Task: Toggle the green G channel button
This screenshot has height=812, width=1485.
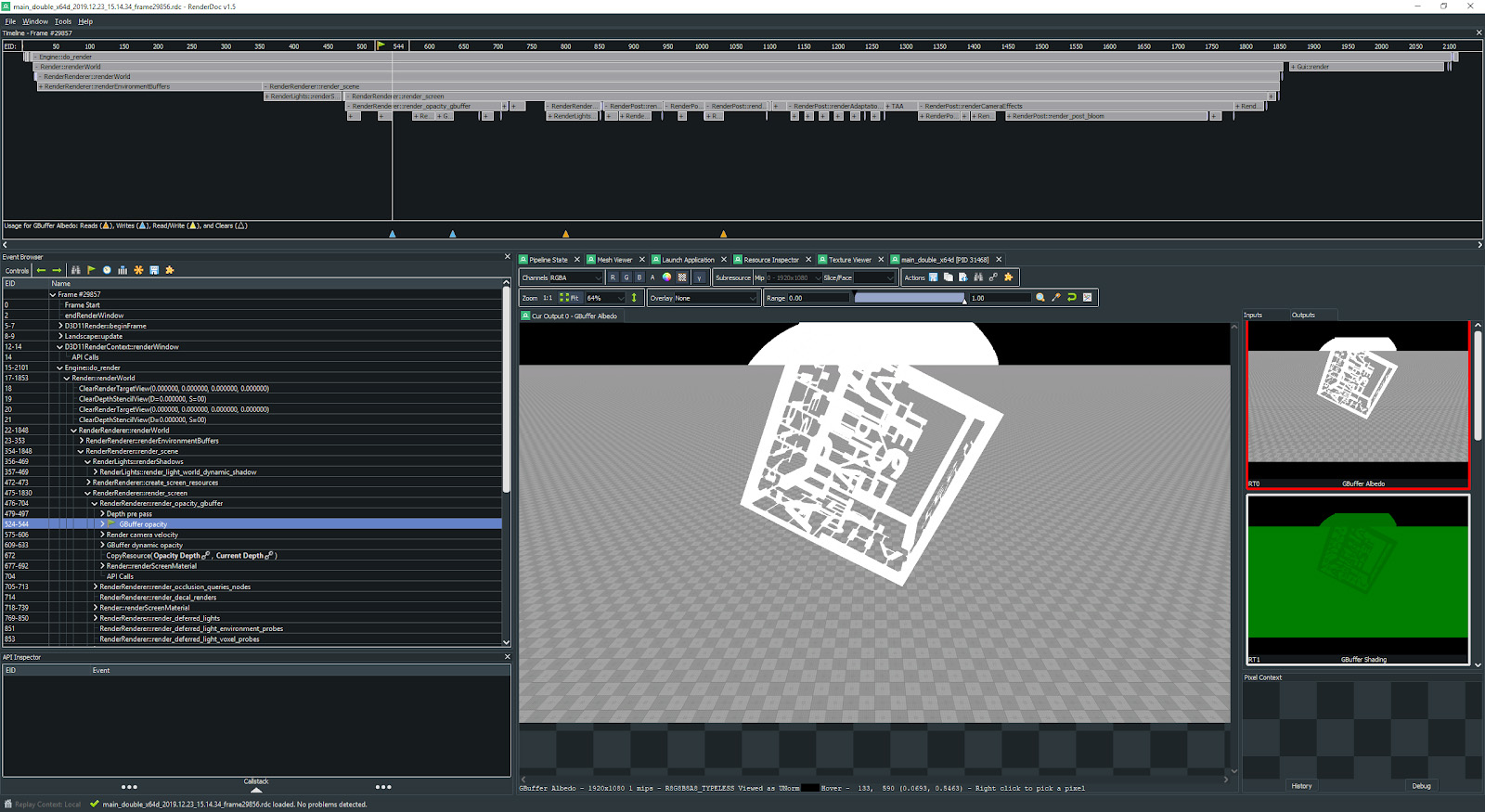Action: (x=626, y=277)
